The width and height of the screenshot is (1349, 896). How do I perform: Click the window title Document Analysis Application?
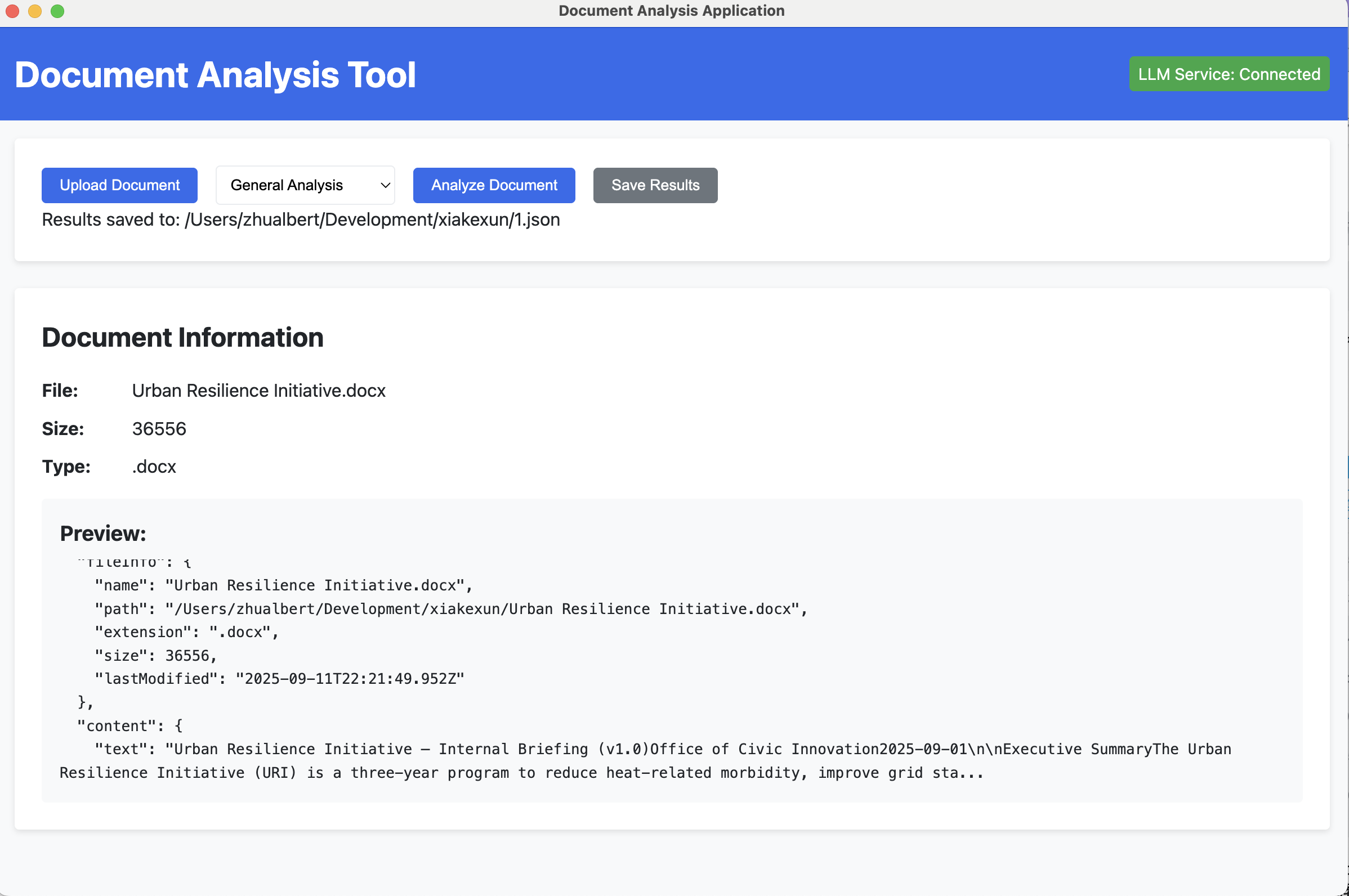[671, 11]
